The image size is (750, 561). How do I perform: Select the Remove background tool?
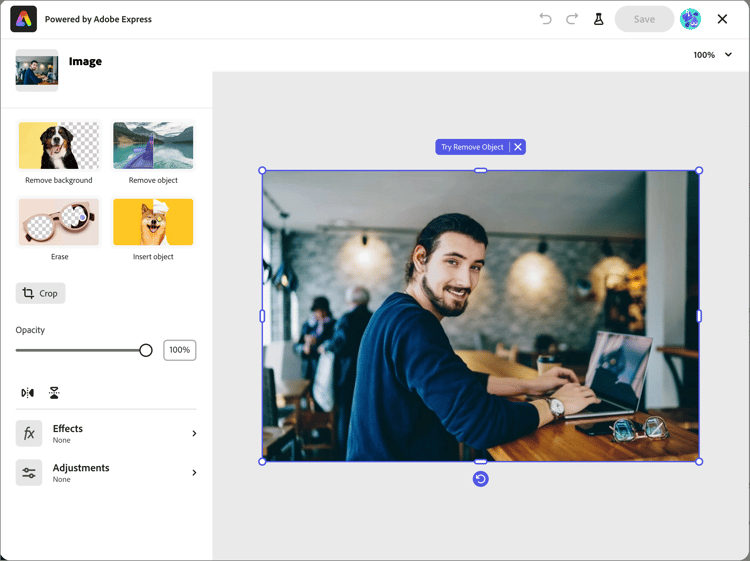(59, 153)
